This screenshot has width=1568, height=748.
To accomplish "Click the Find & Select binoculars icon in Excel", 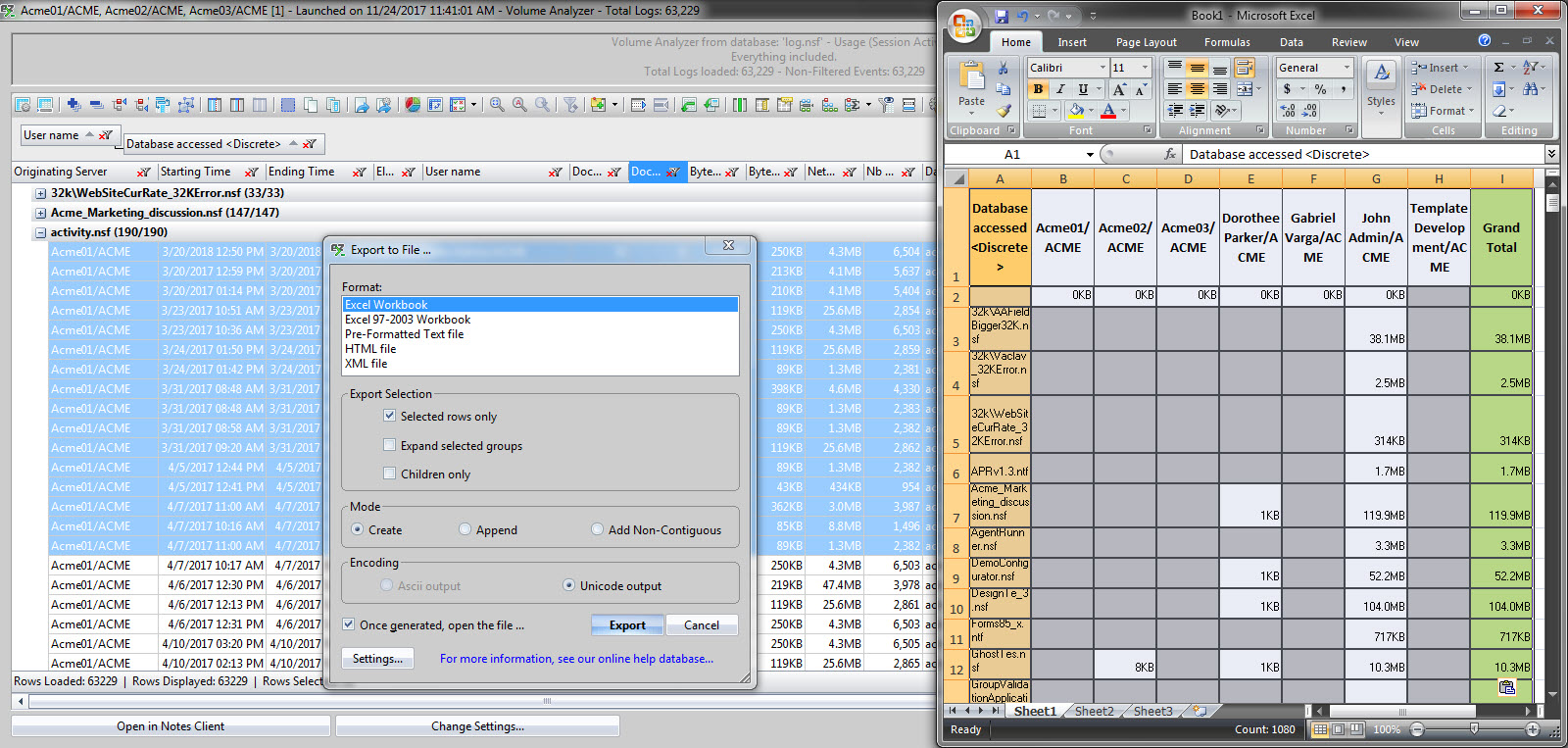I will [x=1530, y=89].
